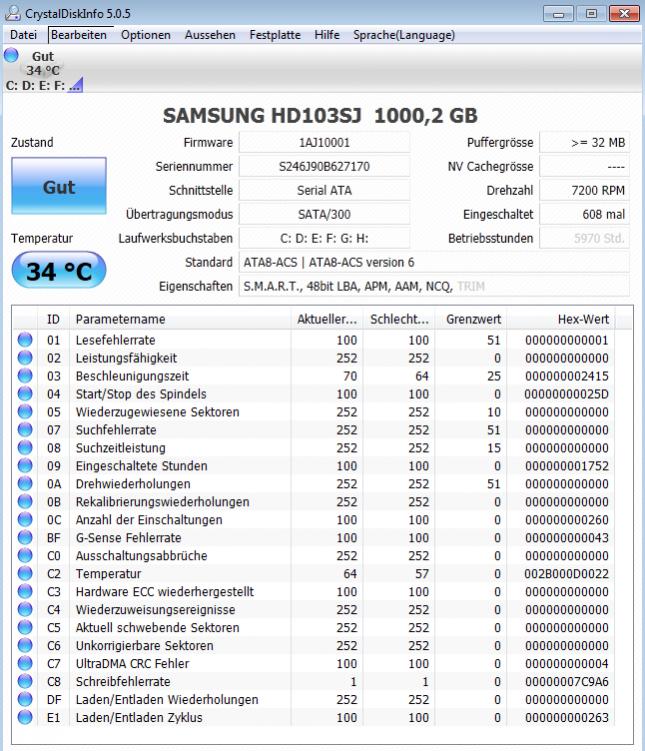This screenshot has width=645, height=751.
Task: Click the blue disk status orb in top bar
Action: (11, 56)
